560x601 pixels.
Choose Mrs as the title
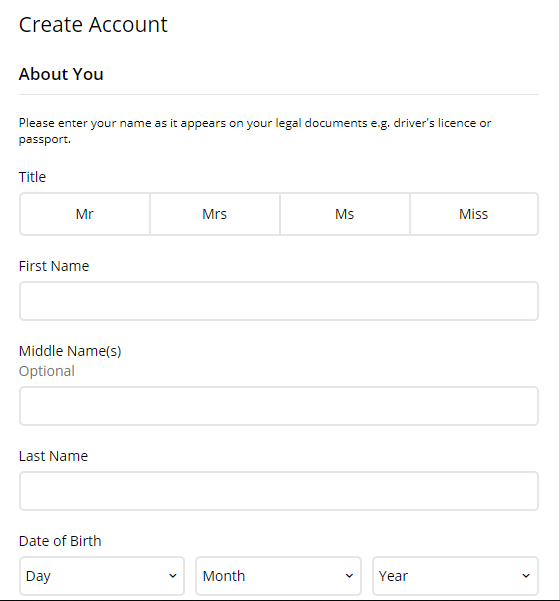[215, 214]
